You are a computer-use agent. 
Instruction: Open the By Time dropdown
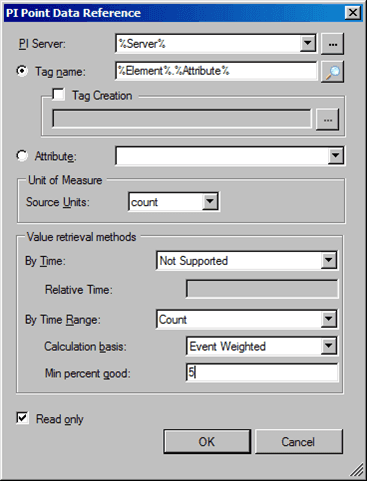[329, 260]
